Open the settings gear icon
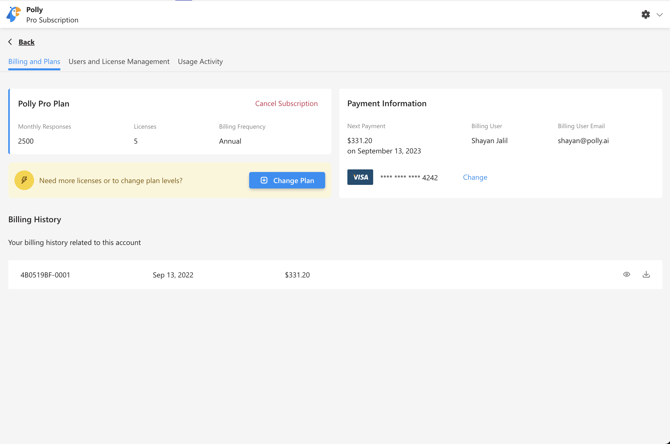Screen dimensions: 670x444 coord(645,15)
